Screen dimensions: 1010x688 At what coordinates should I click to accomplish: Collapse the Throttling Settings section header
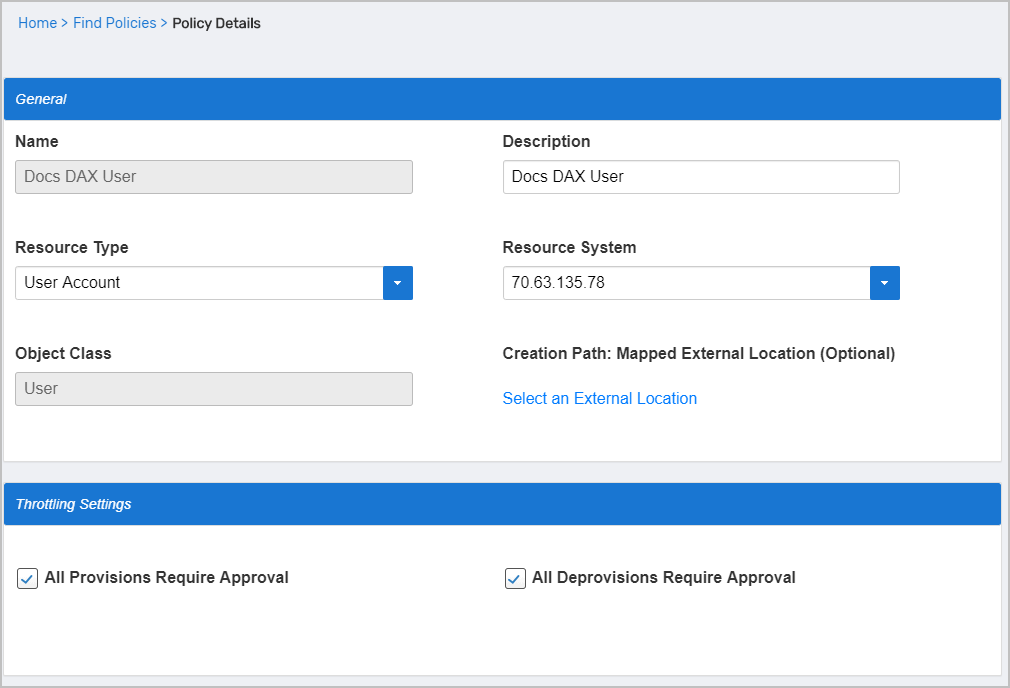(x=502, y=504)
